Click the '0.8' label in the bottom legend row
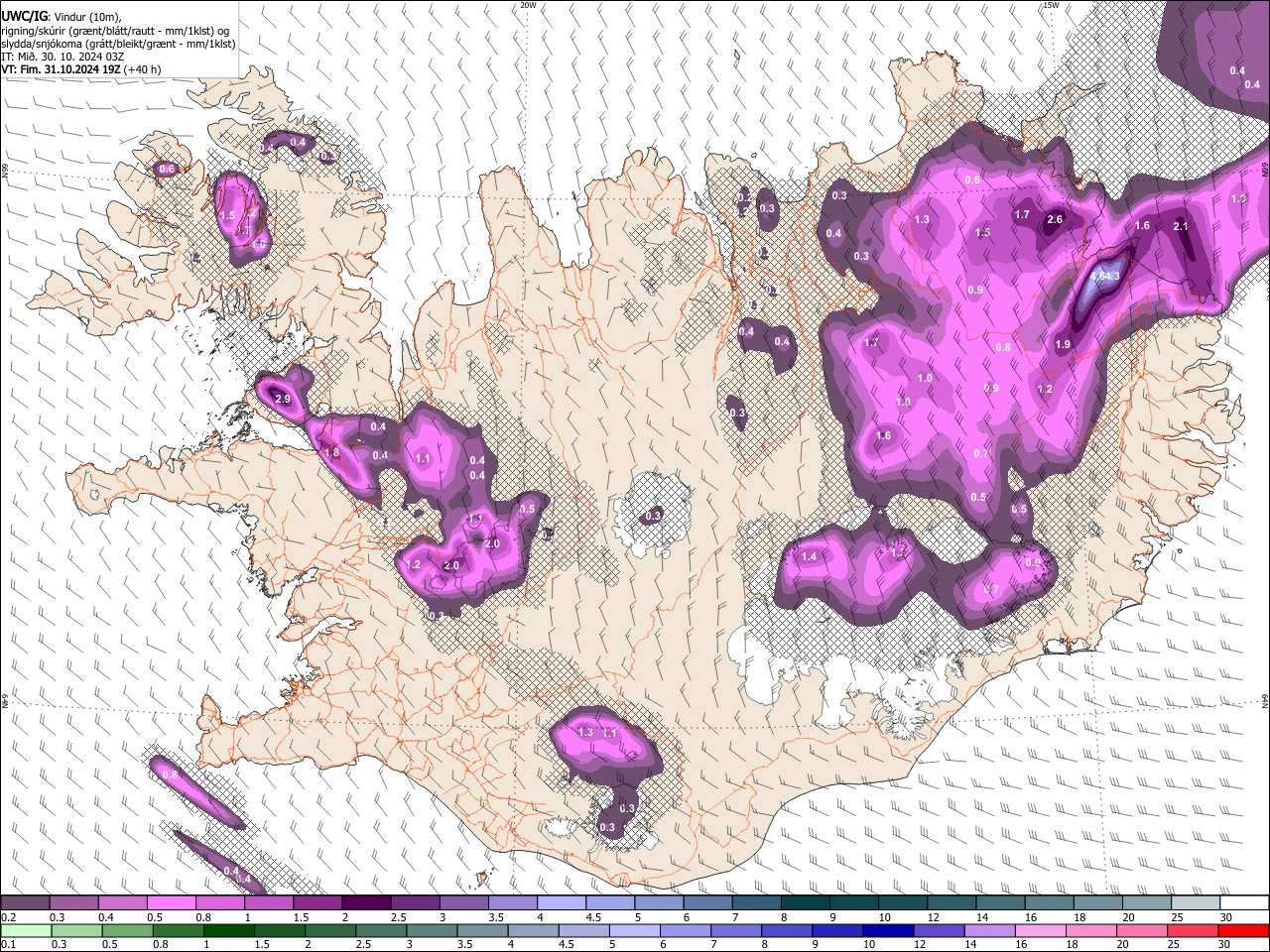 point(161,944)
